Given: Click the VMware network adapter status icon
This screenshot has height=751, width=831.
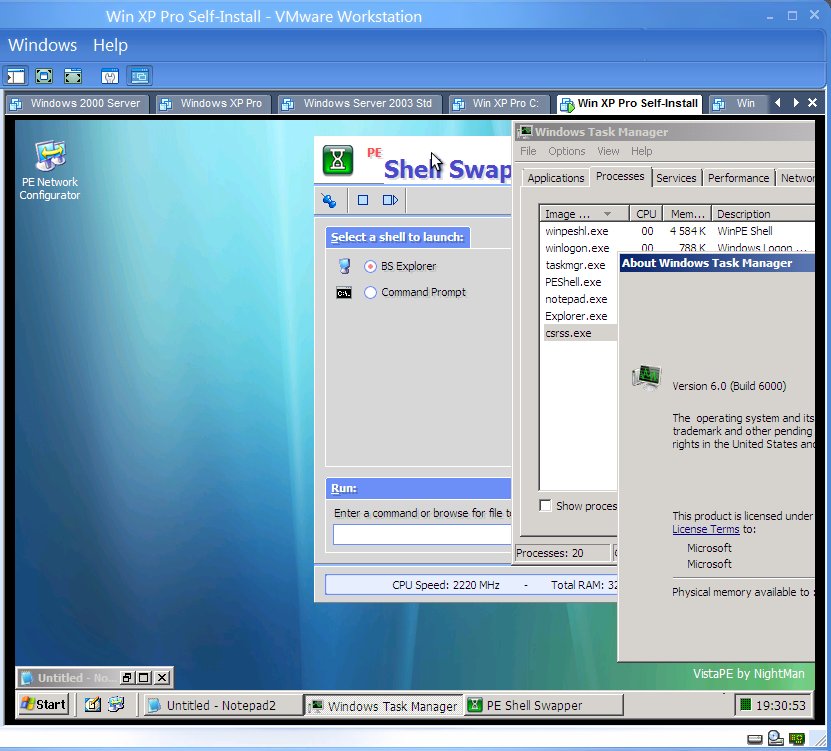Looking at the screenshot, I should pos(797,738).
